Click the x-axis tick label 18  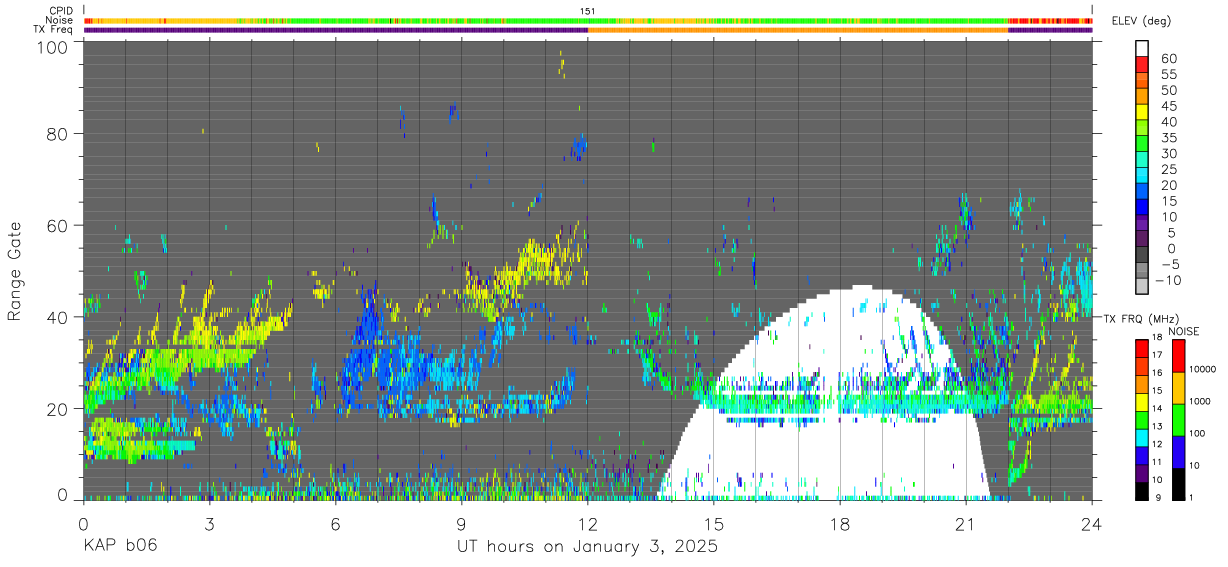[x=840, y=523]
